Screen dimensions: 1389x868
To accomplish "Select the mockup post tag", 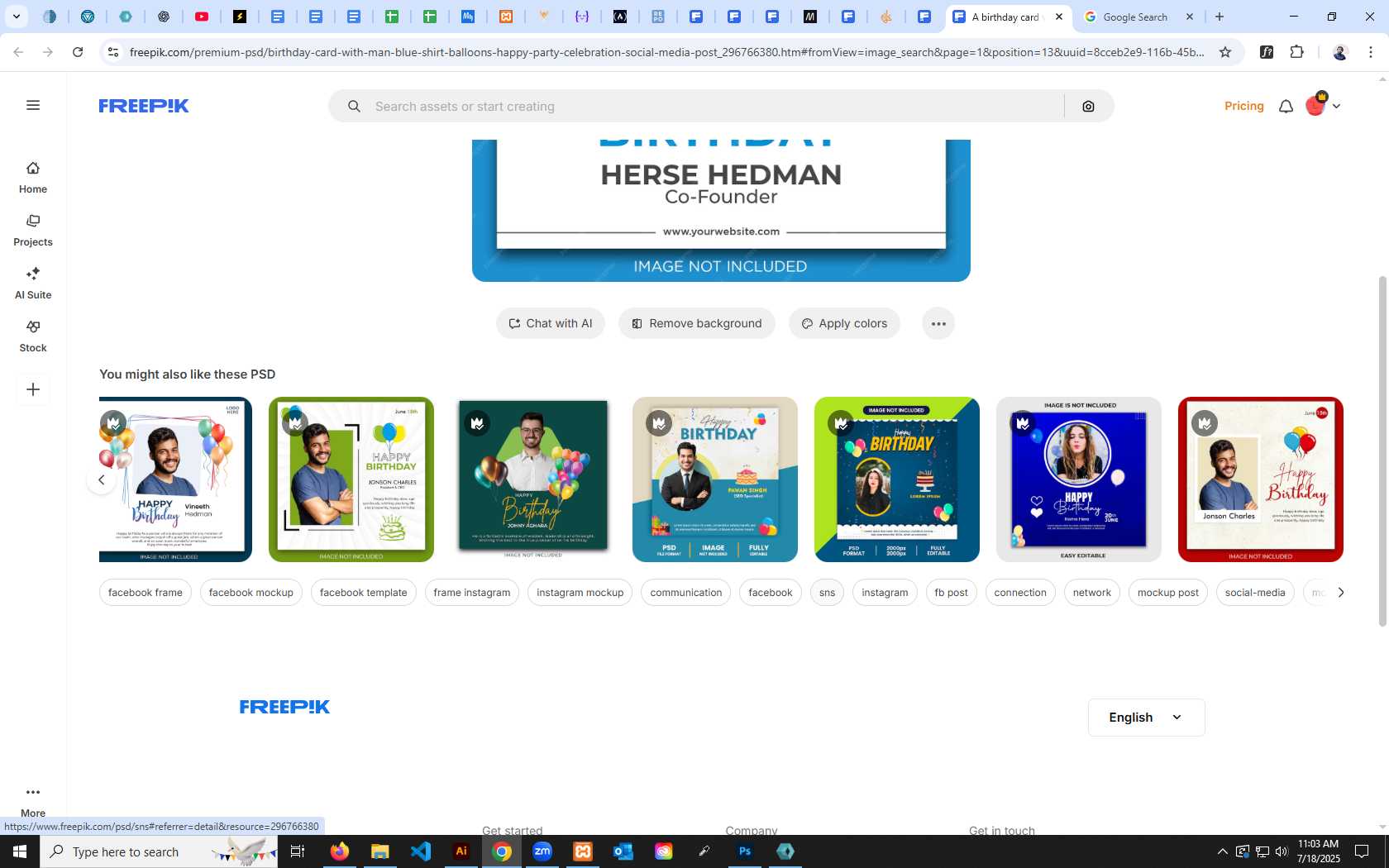I will pyautogui.click(x=1168, y=593).
